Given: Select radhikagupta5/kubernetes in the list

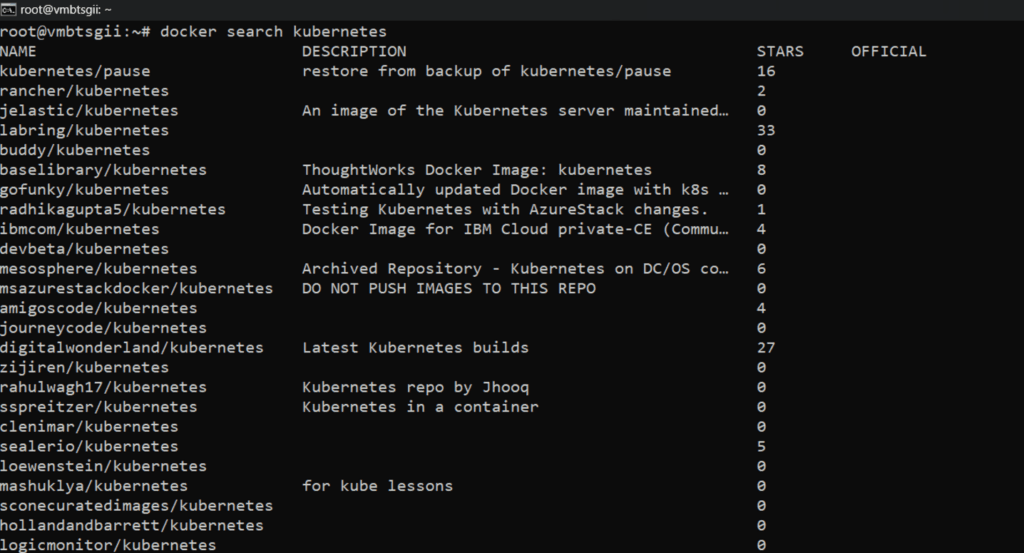Looking at the screenshot, I should click(x=112, y=209).
